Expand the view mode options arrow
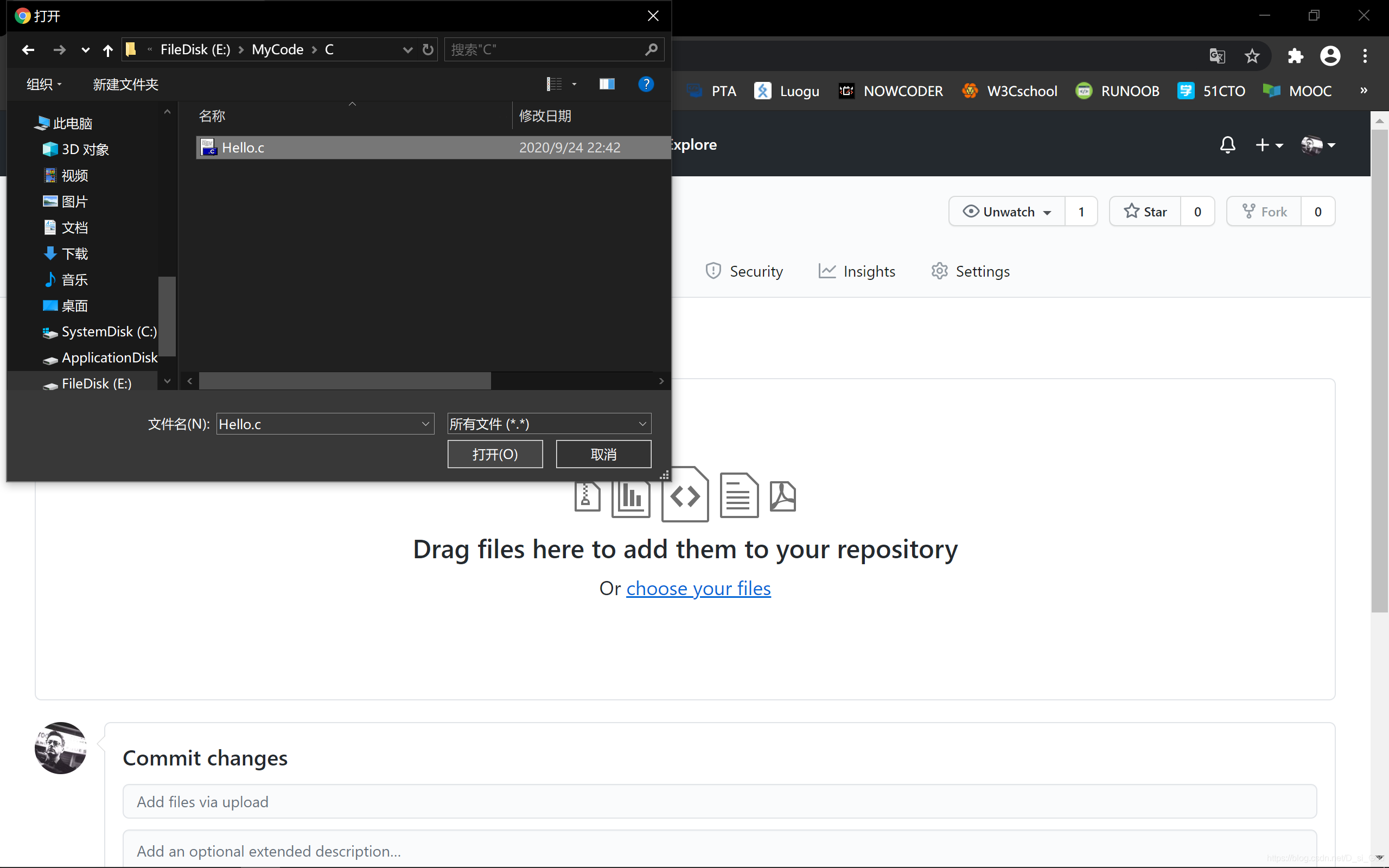1389x868 pixels. click(x=574, y=85)
